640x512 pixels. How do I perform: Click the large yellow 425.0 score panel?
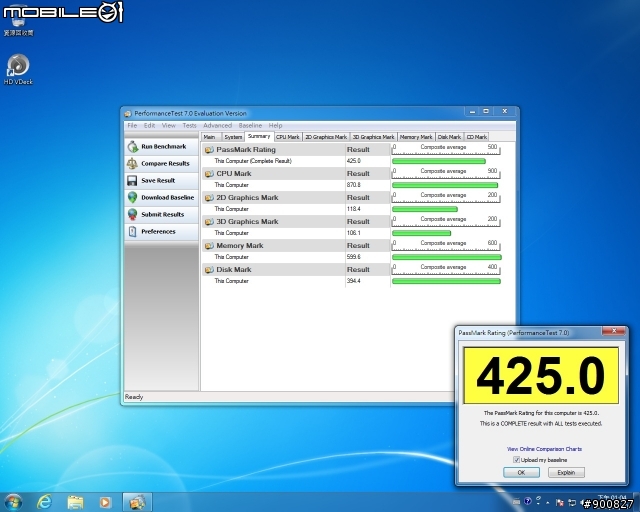541,375
